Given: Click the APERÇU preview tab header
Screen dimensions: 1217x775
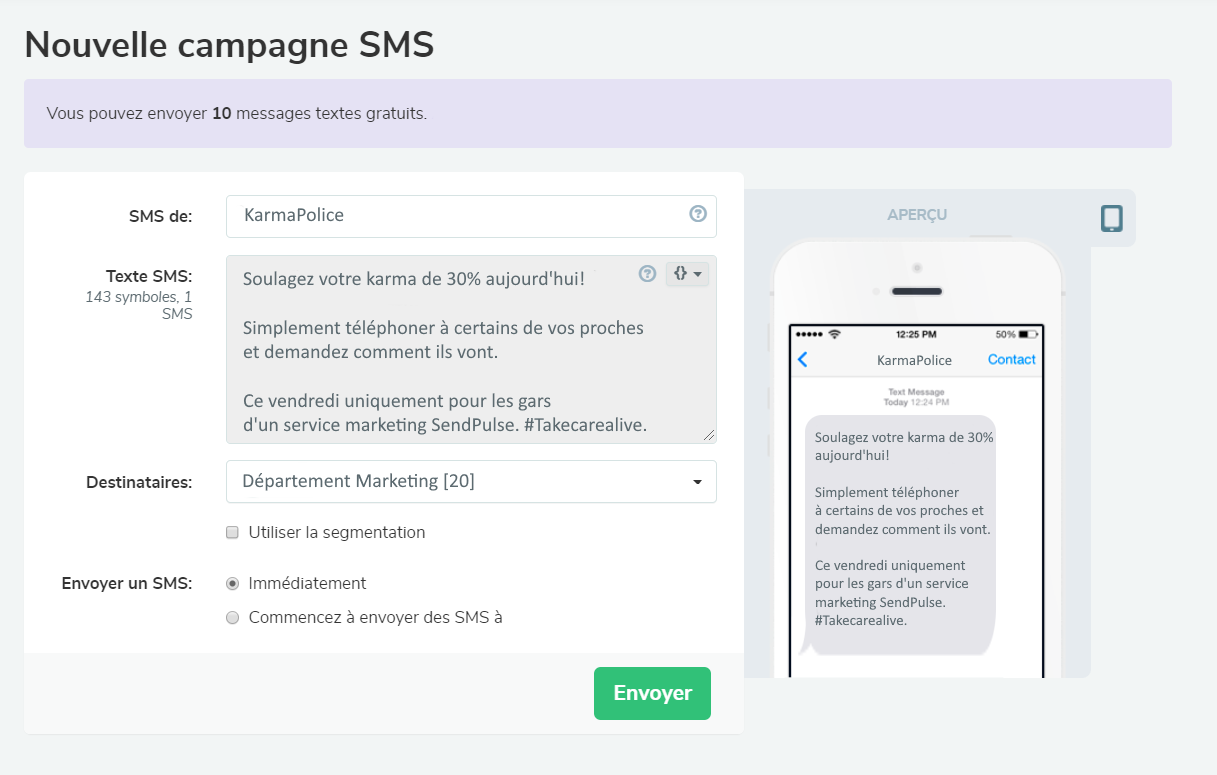Looking at the screenshot, I should click(x=917, y=215).
